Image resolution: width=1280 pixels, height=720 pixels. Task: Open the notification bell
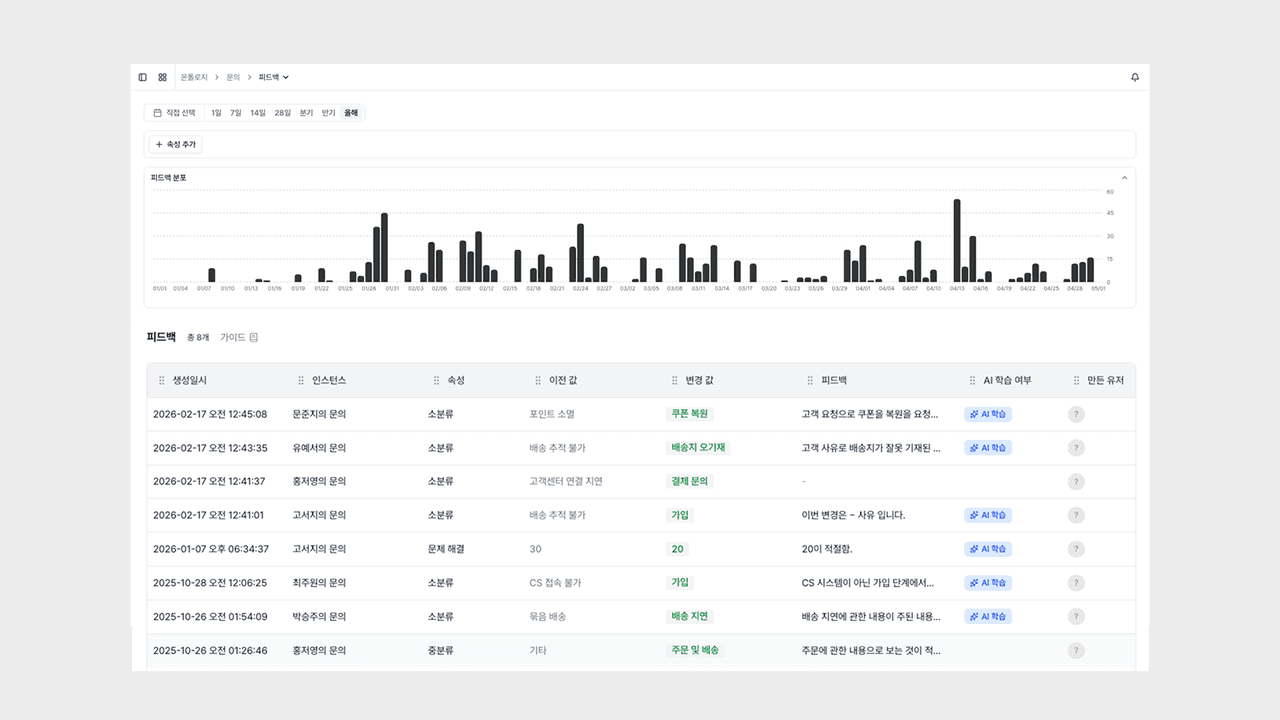pyautogui.click(x=1135, y=77)
